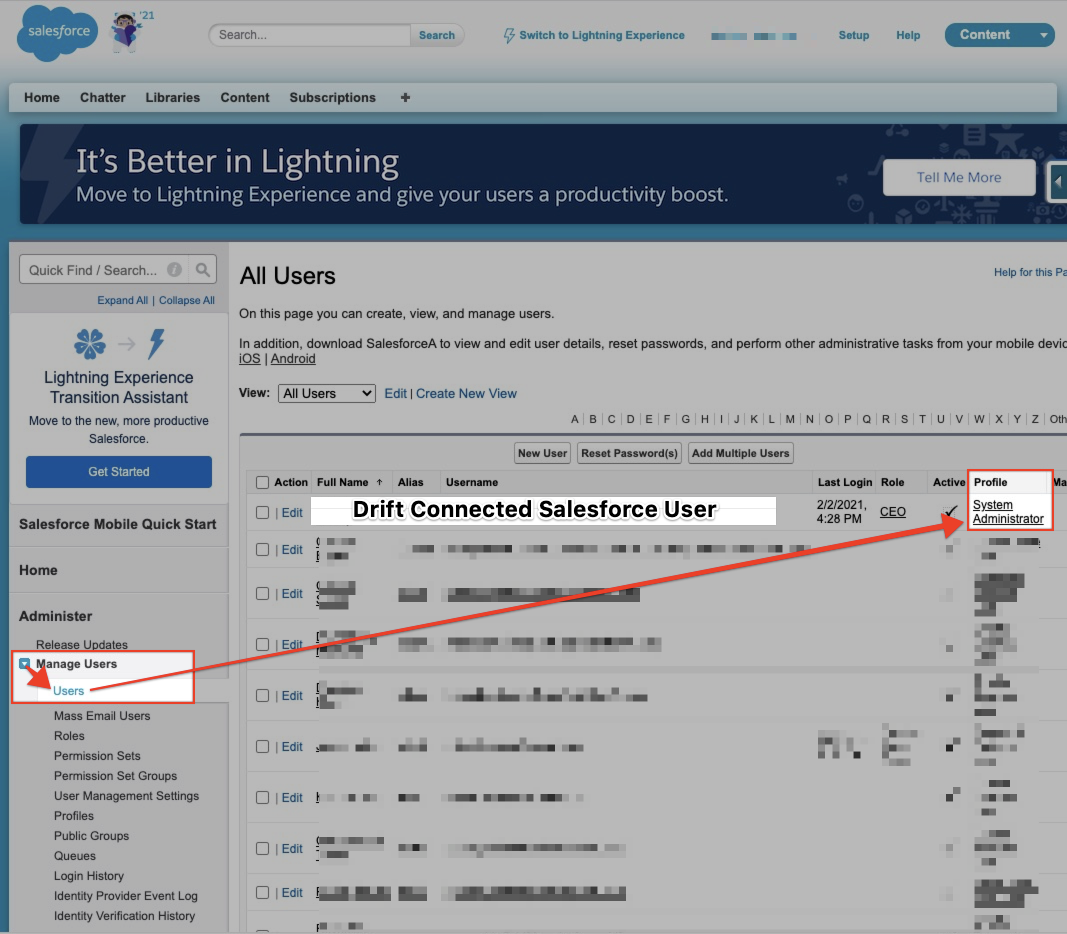This screenshot has height=934, width=1067.
Task: Click the Astro '21 mascot icon
Action: point(127,31)
